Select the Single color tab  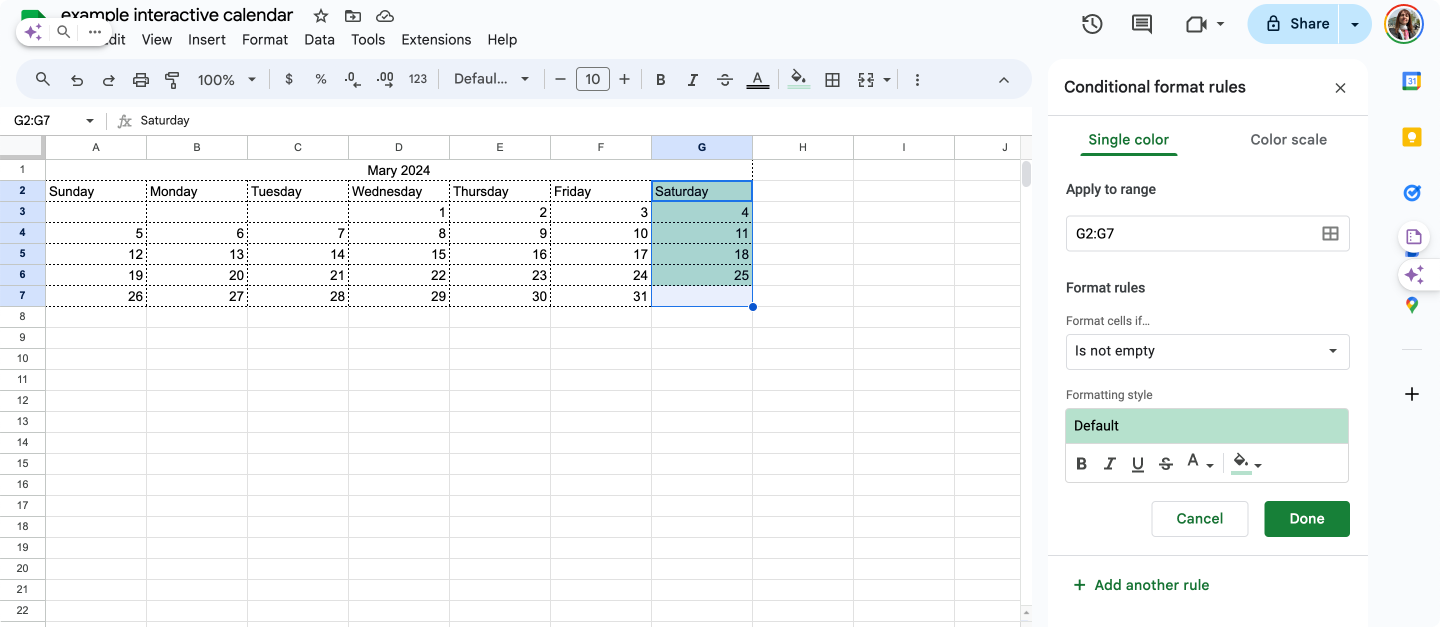(1128, 139)
